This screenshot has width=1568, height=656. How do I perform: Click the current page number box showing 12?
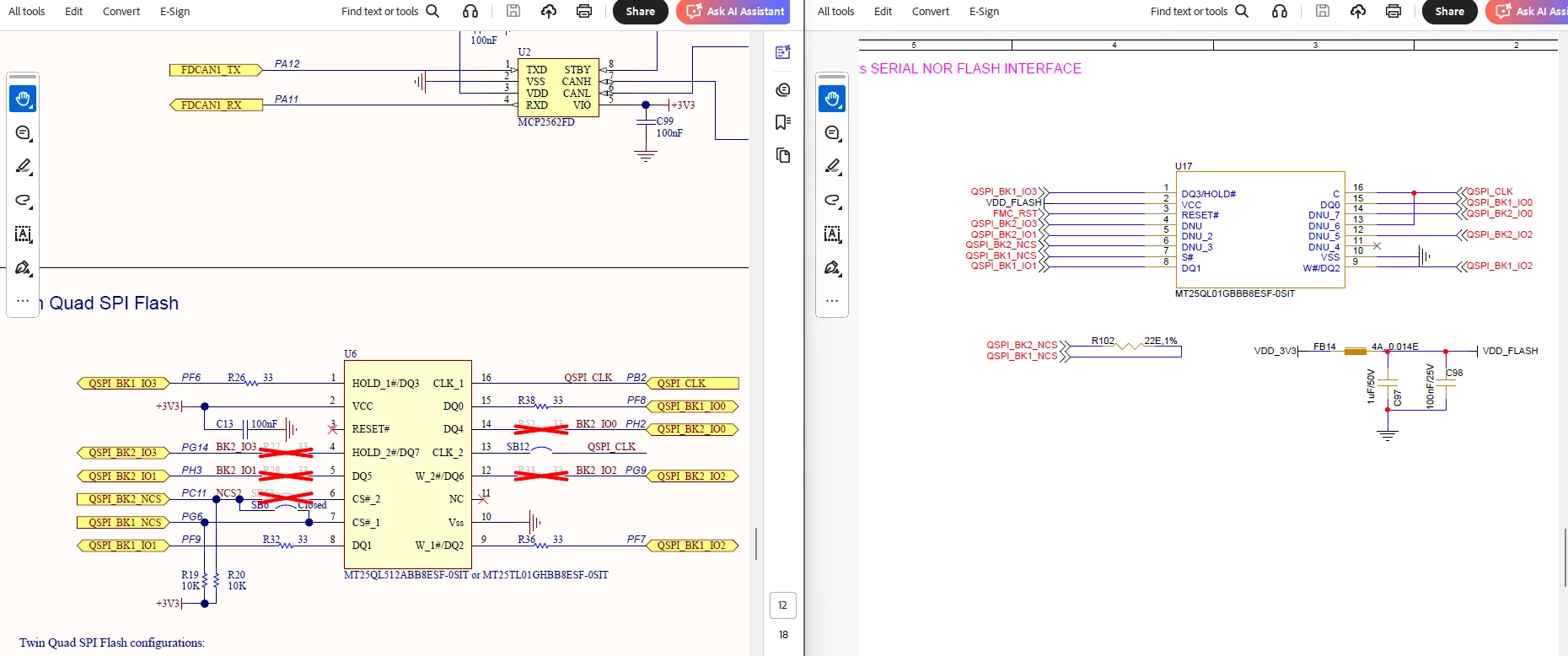pyautogui.click(x=782, y=605)
